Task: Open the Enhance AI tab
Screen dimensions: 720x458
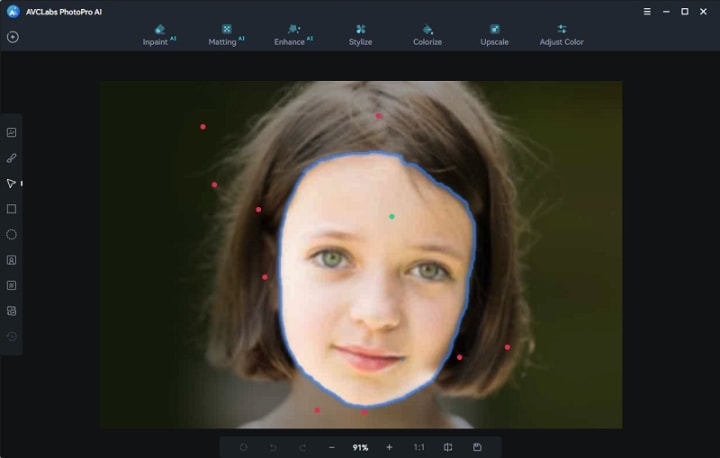Action: pos(293,35)
